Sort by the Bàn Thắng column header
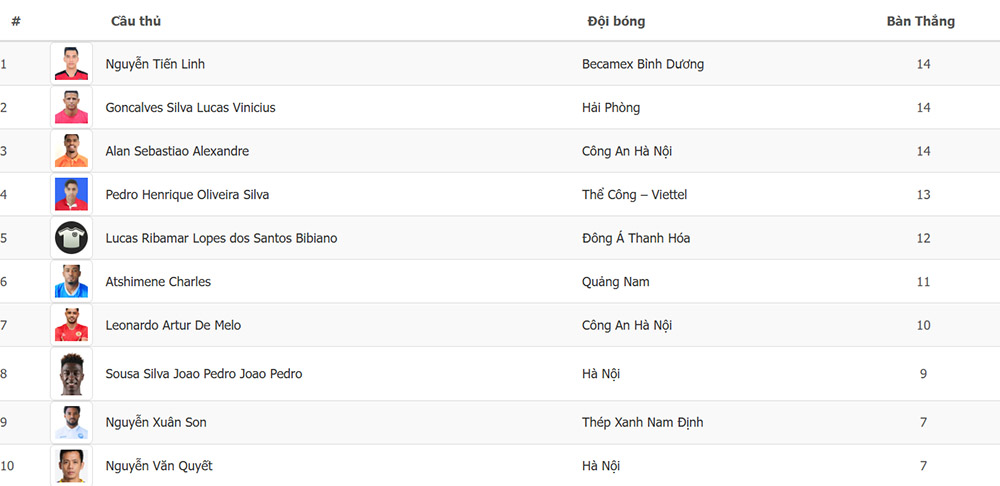Screen dimensions: 1000x486 920,21
